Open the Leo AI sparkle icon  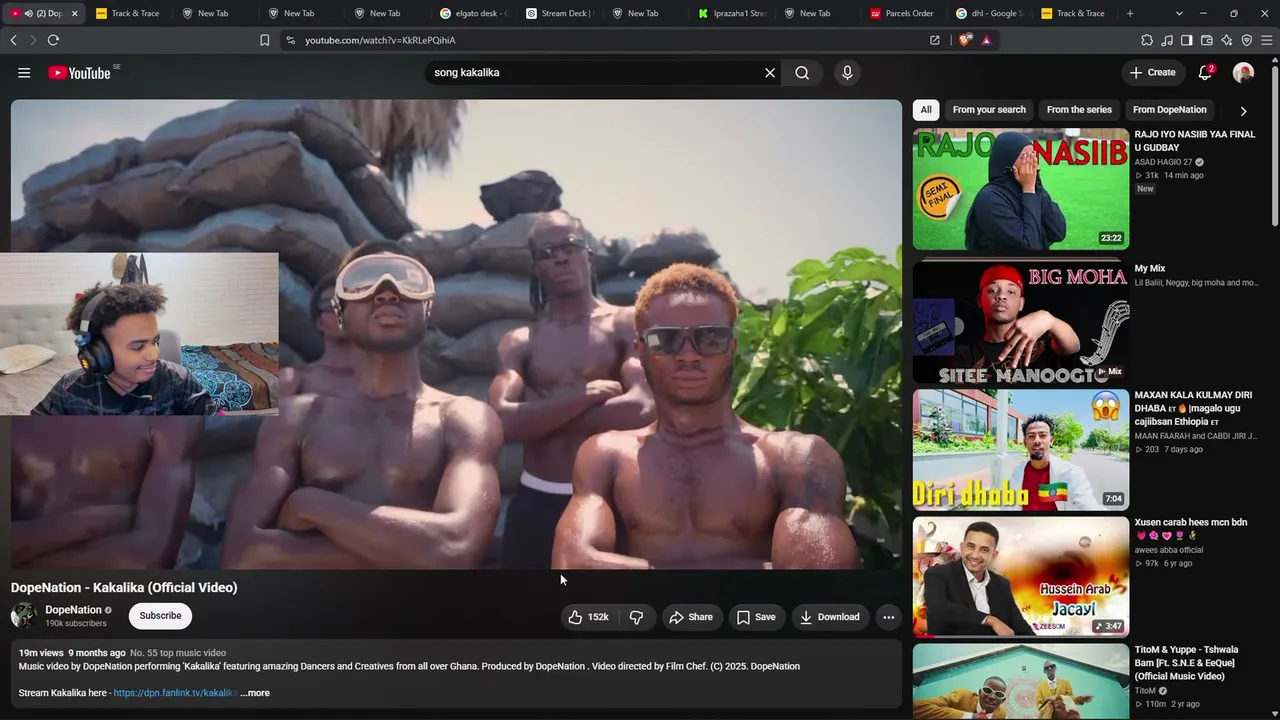[x=1227, y=40]
